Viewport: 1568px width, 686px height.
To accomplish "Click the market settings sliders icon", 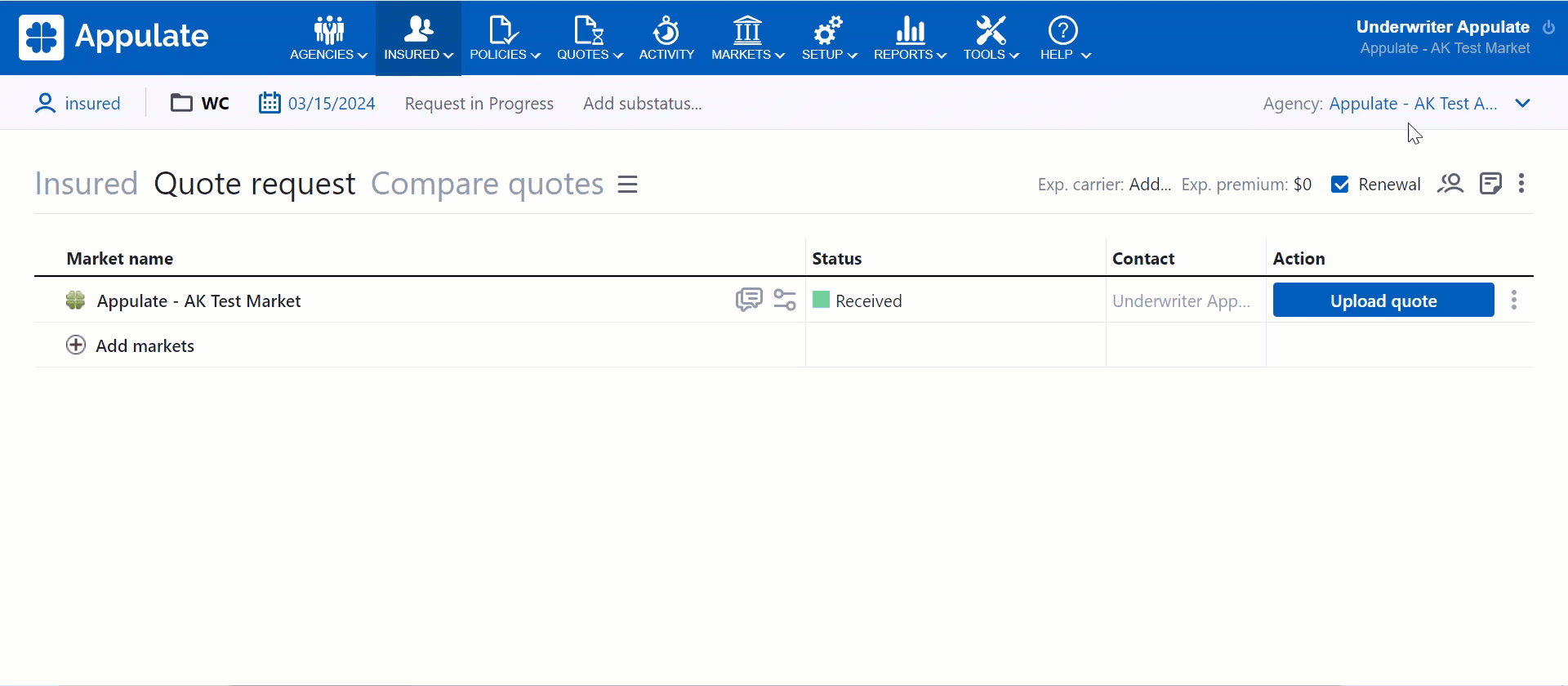I will [x=785, y=300].
